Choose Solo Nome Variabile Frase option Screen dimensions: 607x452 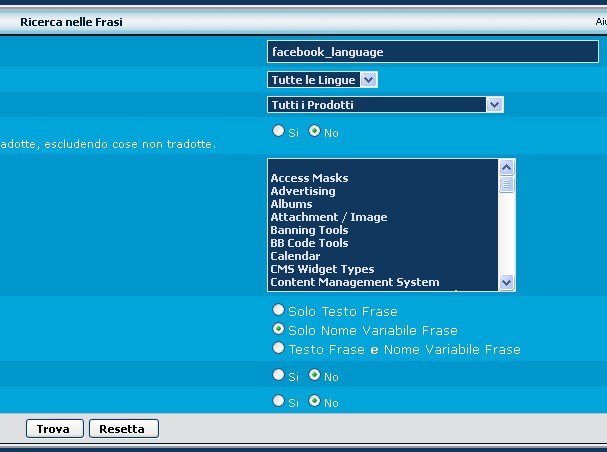click(279, 329)
